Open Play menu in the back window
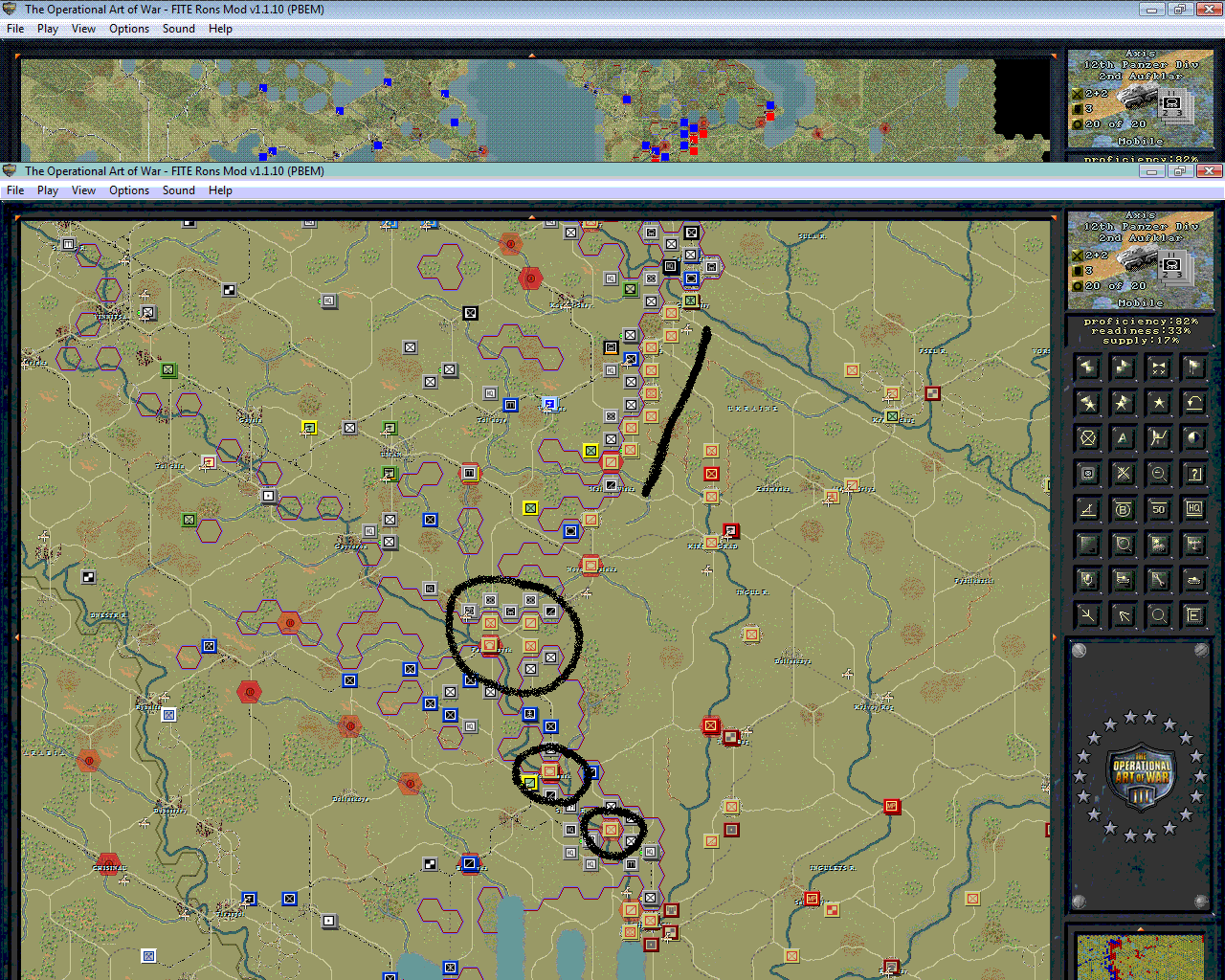 coord(48,29)
